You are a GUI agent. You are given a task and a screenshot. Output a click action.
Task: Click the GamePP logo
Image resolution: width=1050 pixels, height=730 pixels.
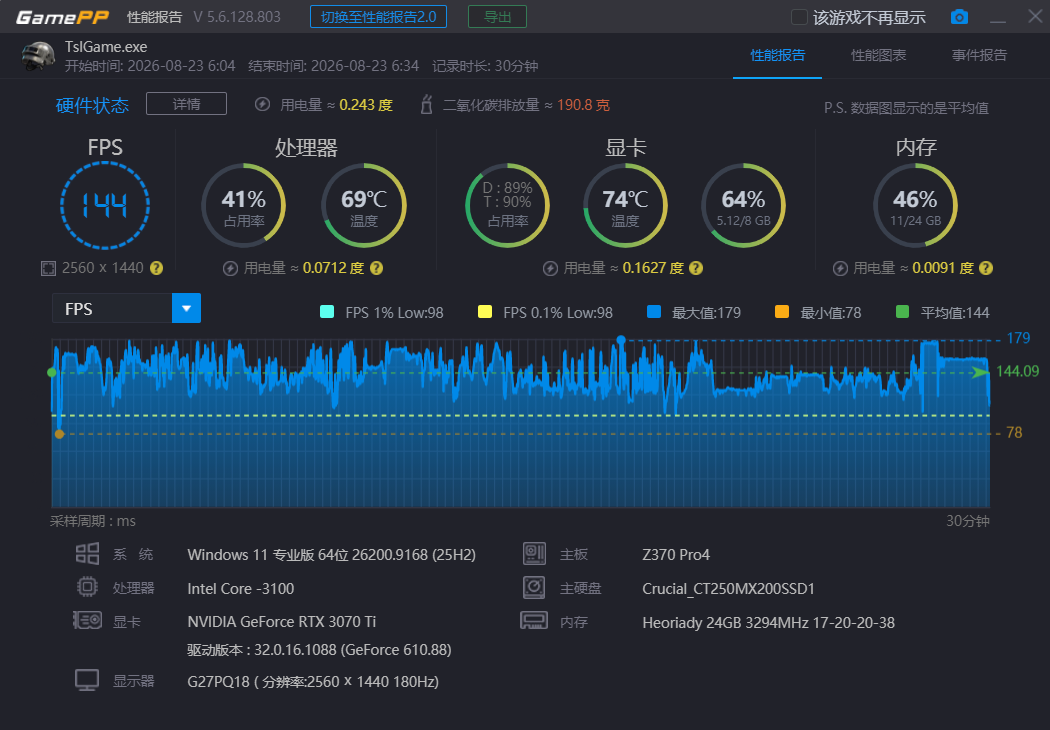(x=62, y=17)
